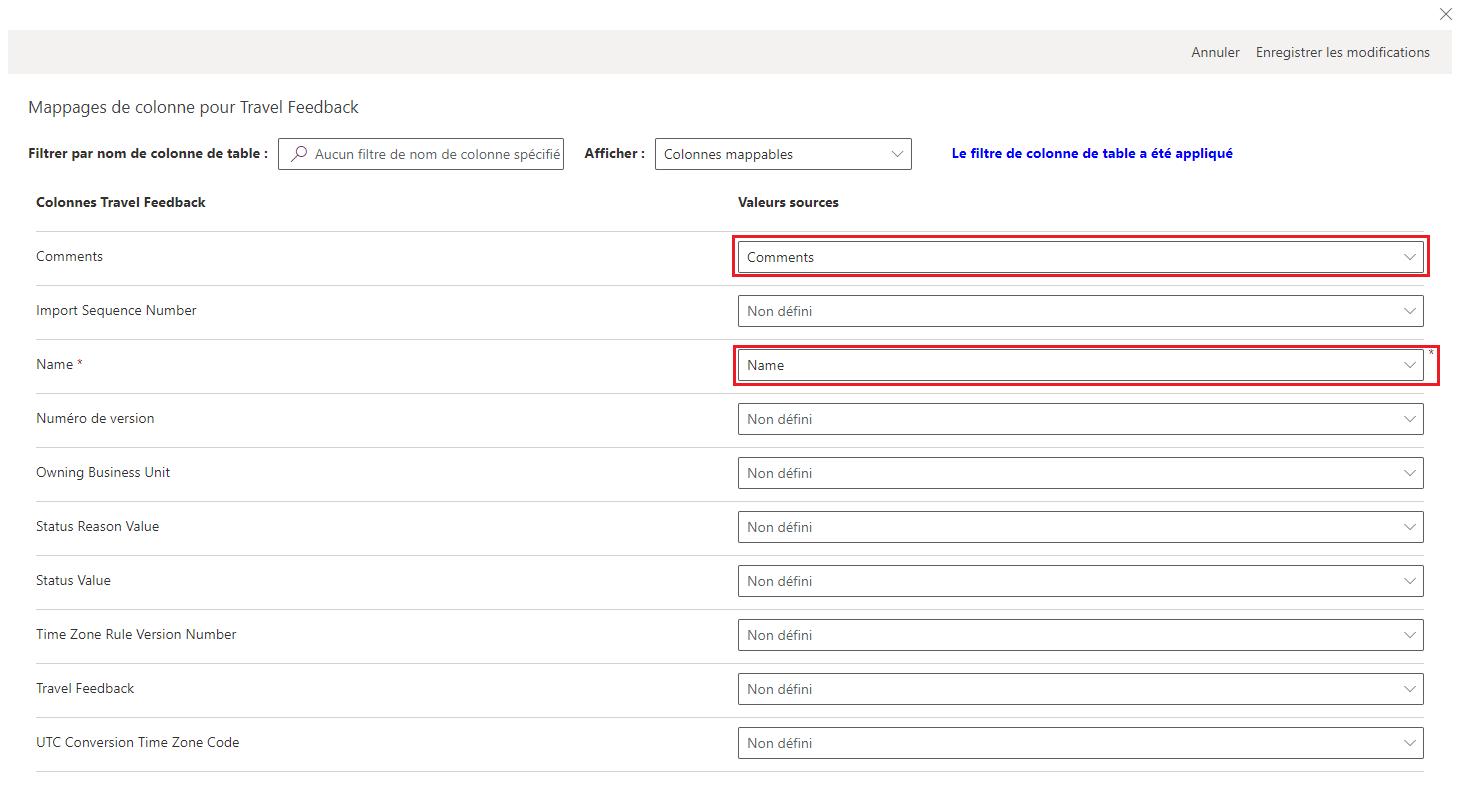Select the Name source value combo box
This screenshot has width=1476, height=802.
pyautogui.click(x=1070, y=365)
